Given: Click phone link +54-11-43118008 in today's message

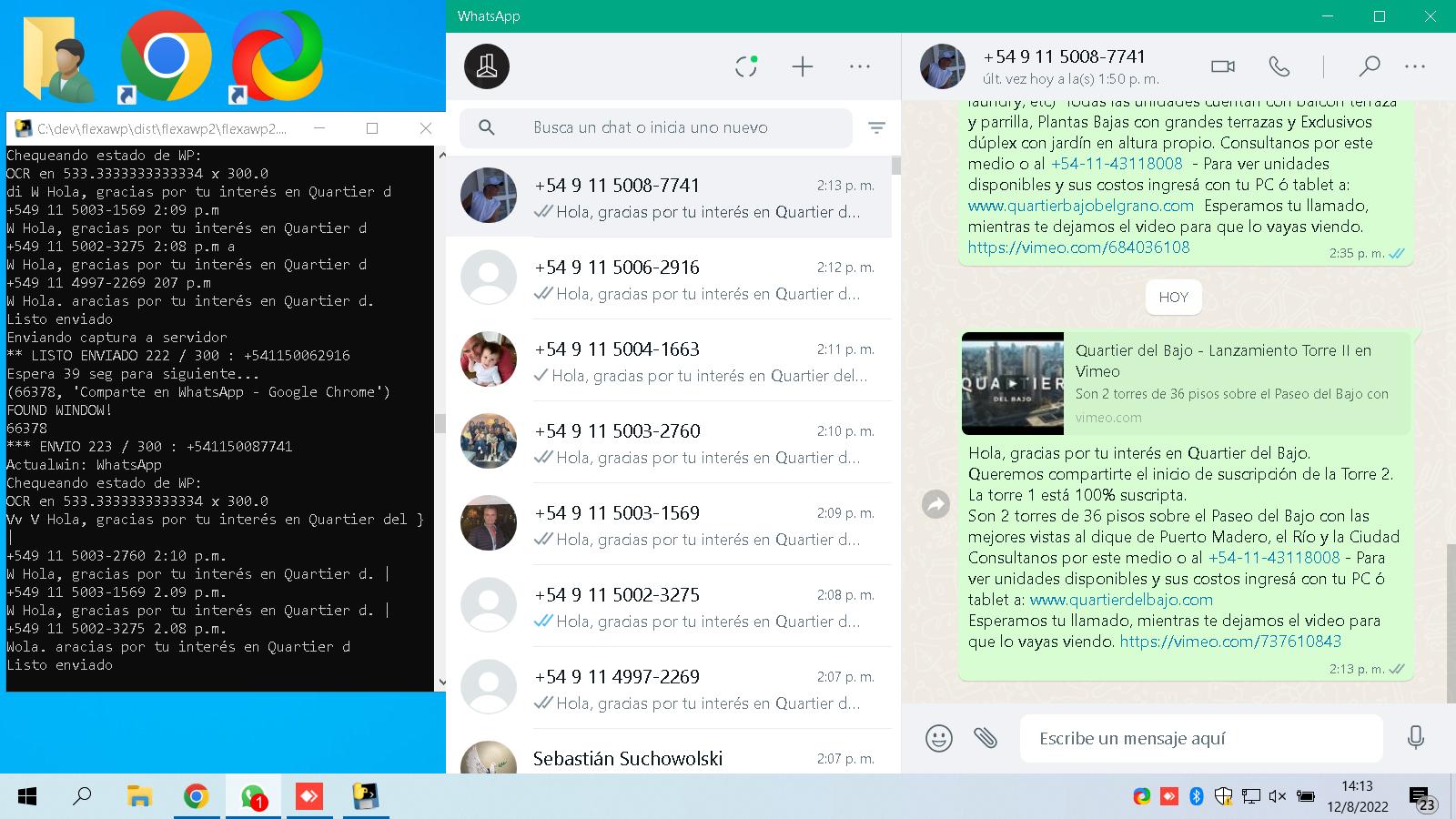Looking at the screenshot, I should (1274, 558).
